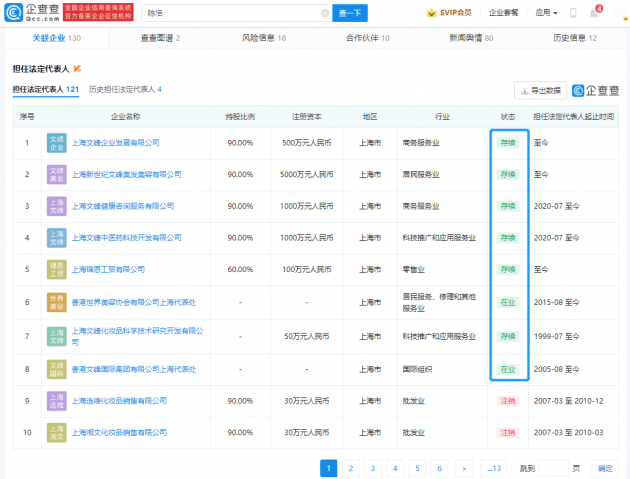630x479 pixels.
Task: Open 上海文峰中医药科技开发有限公司 company link
Action: coord(127,238)
